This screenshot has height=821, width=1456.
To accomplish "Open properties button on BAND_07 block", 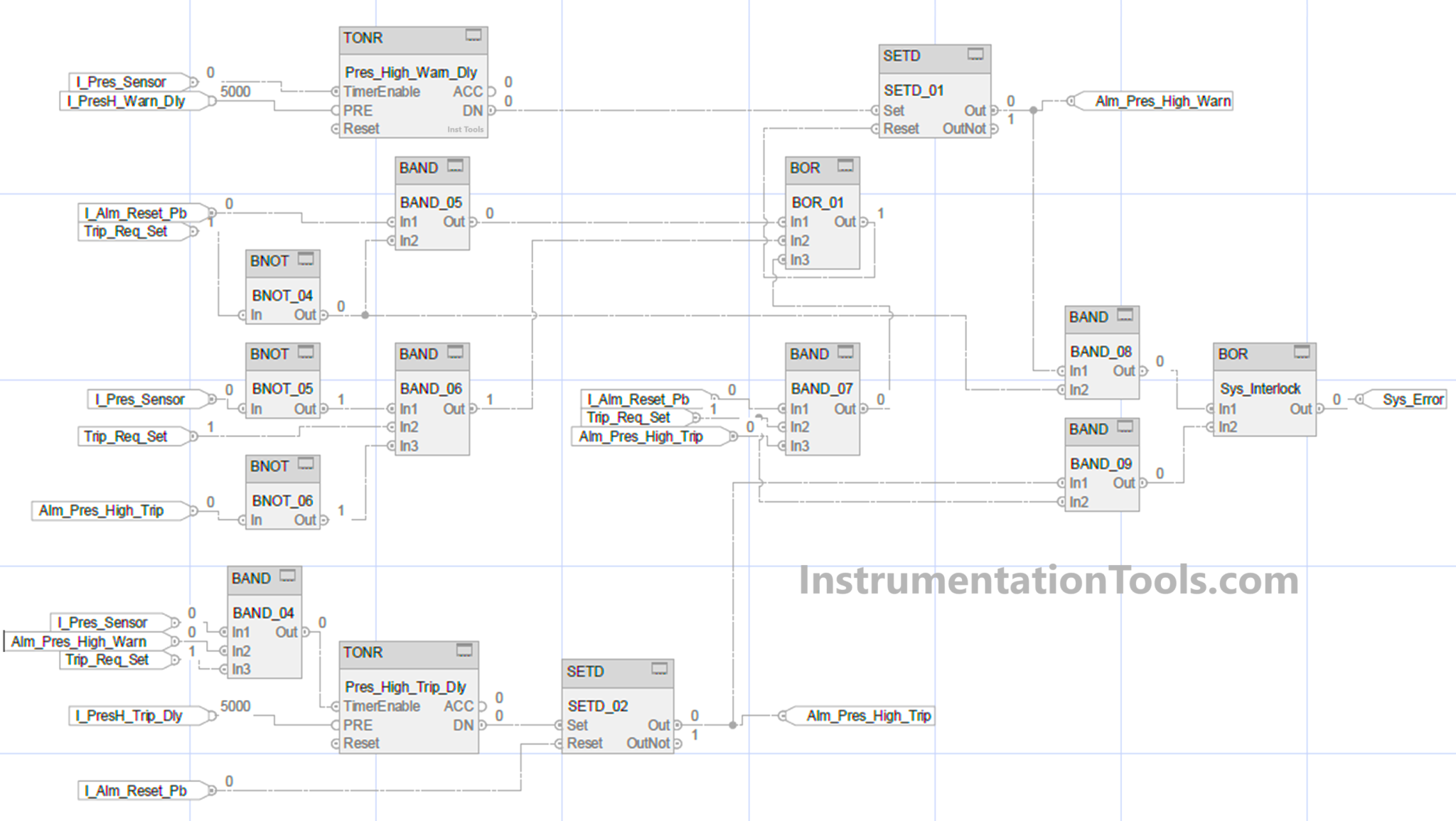I will point(845,353).
